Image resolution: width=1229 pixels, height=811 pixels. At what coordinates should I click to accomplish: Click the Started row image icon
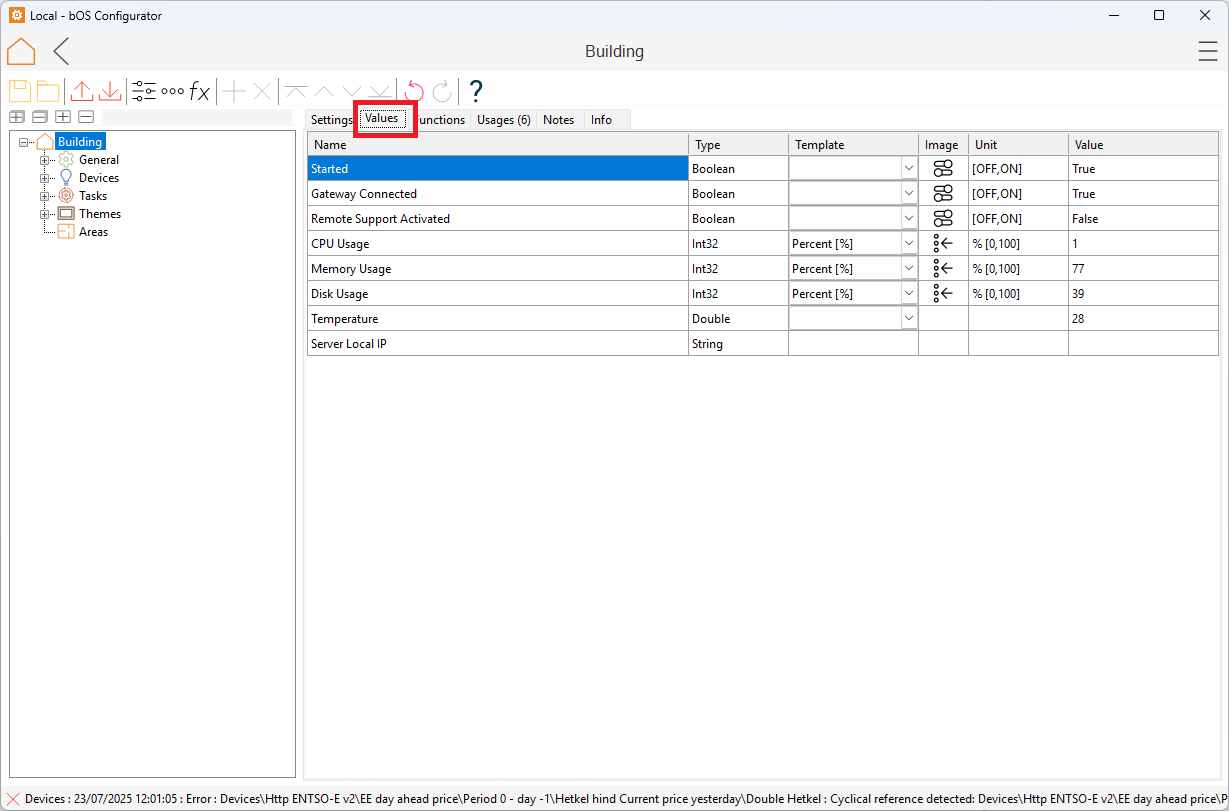(x=943, y=169)
